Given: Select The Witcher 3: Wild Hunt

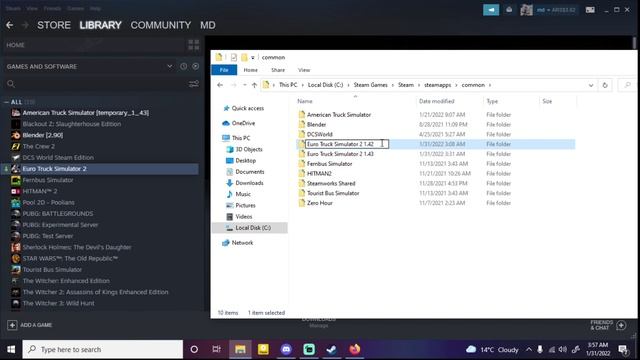Looking at the screenshot, I should pos(58,303).
